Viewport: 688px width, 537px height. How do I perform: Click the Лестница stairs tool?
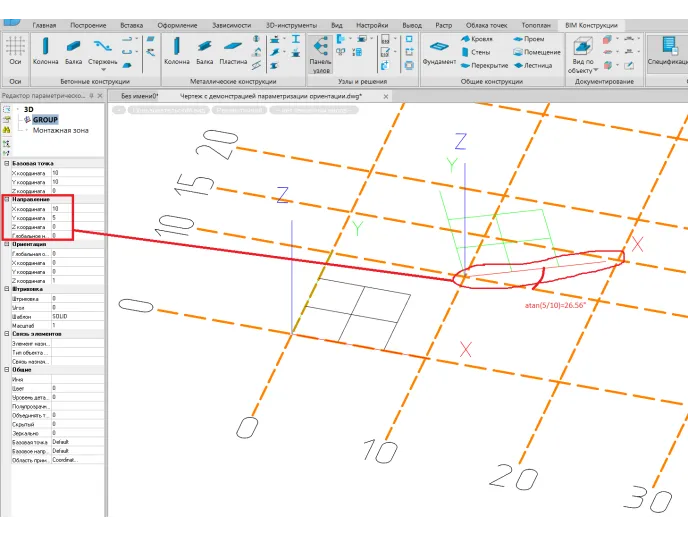(533, 65)
